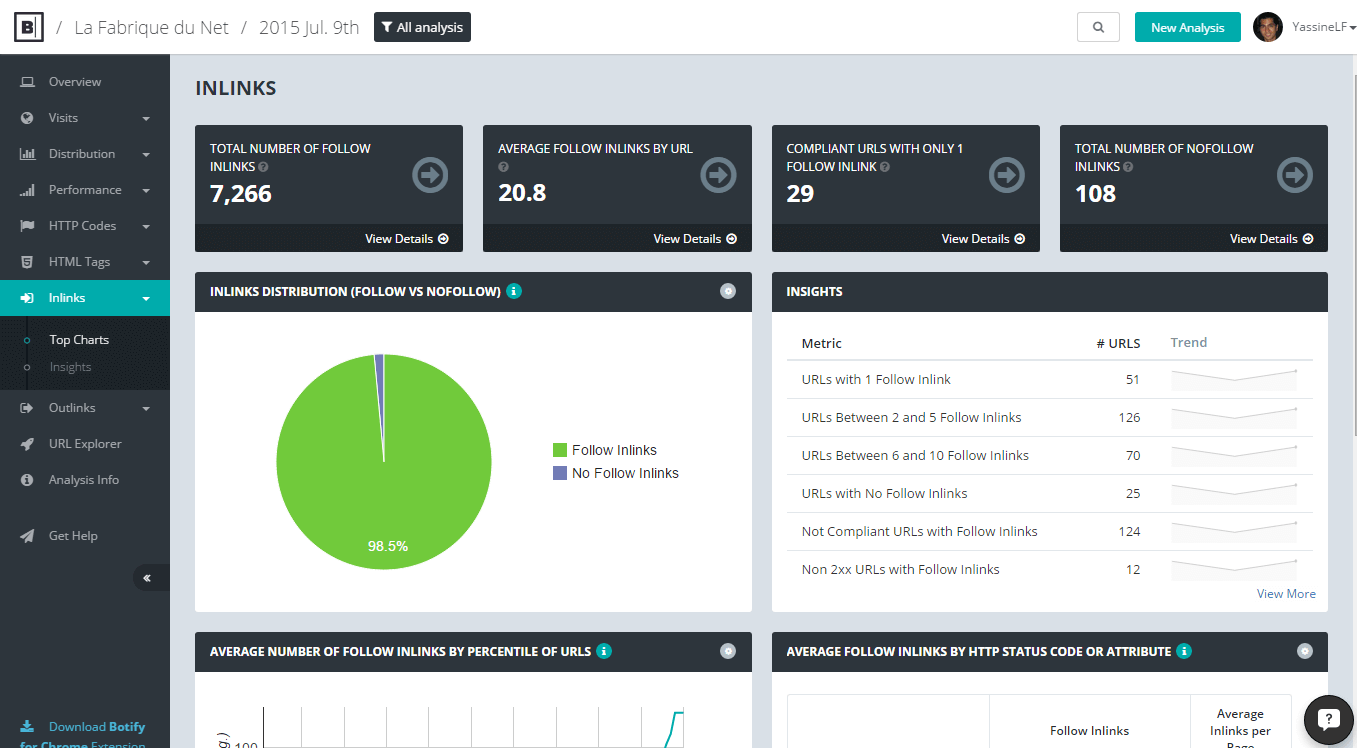Screen dimensions: 1357x748
Task: Open the All analysis filter
Action: 422,27
